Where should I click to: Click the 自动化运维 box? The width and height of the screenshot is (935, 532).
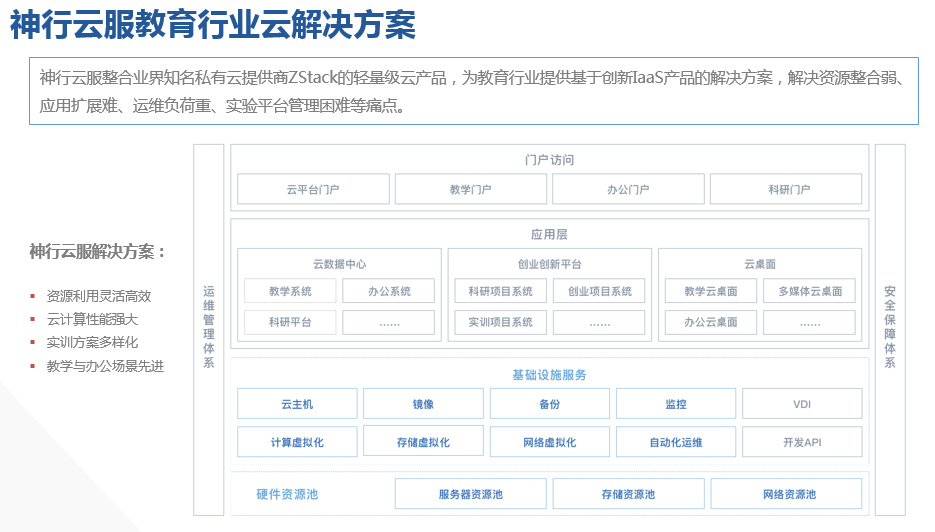pyautogui.click(x=675, y=442)
